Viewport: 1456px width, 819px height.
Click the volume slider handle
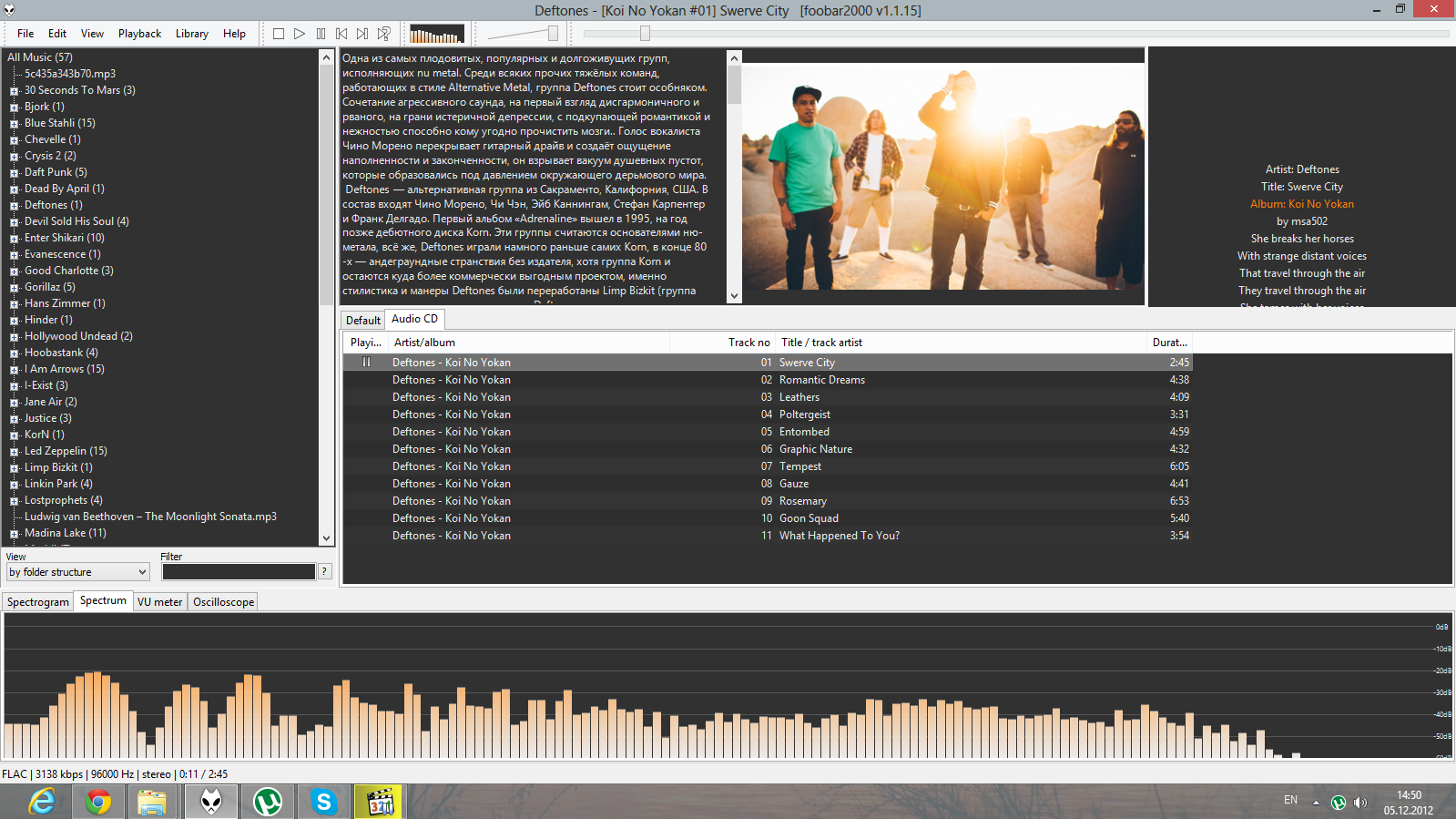(553, 34)
